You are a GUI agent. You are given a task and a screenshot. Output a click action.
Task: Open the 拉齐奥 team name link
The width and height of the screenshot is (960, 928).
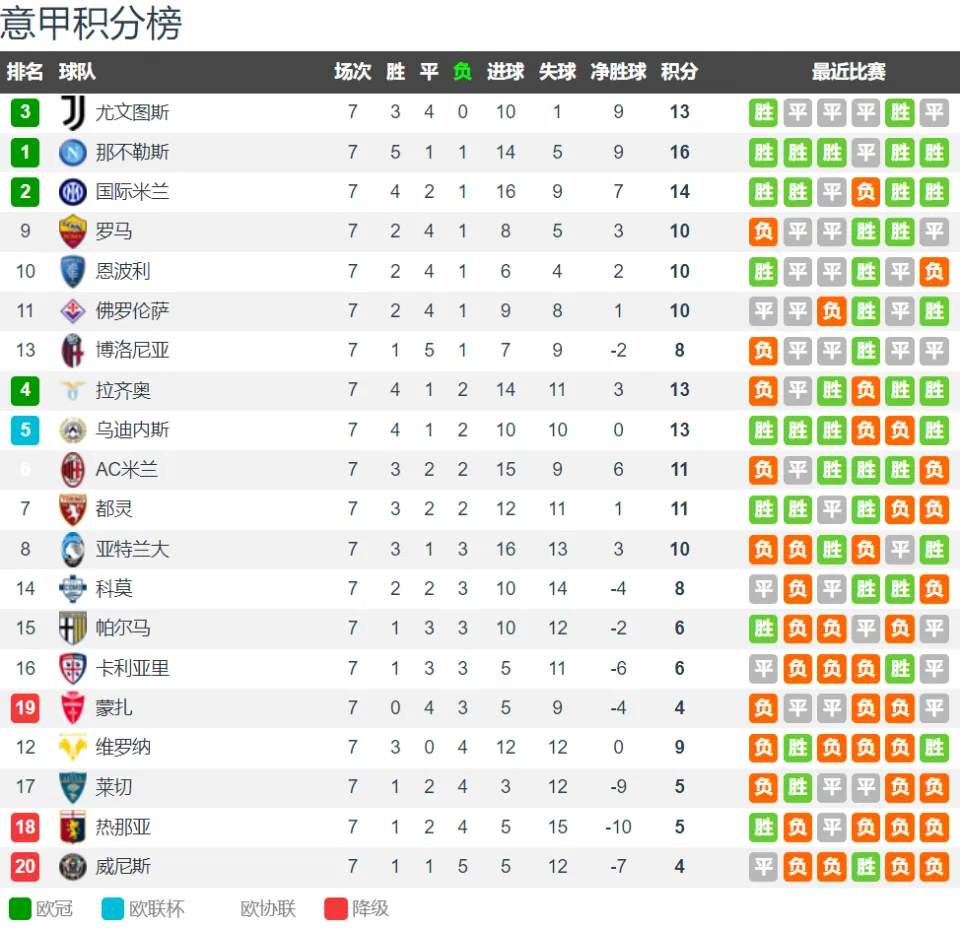point(123,391)
